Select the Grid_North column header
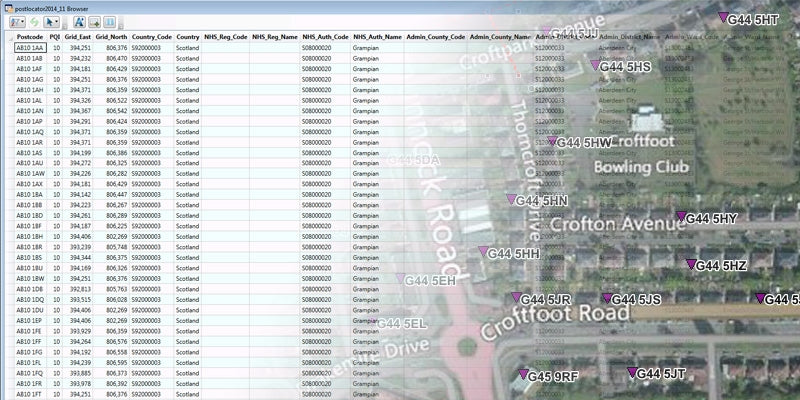The height and width of the screenshot is (400, 800). coord(111,37)
